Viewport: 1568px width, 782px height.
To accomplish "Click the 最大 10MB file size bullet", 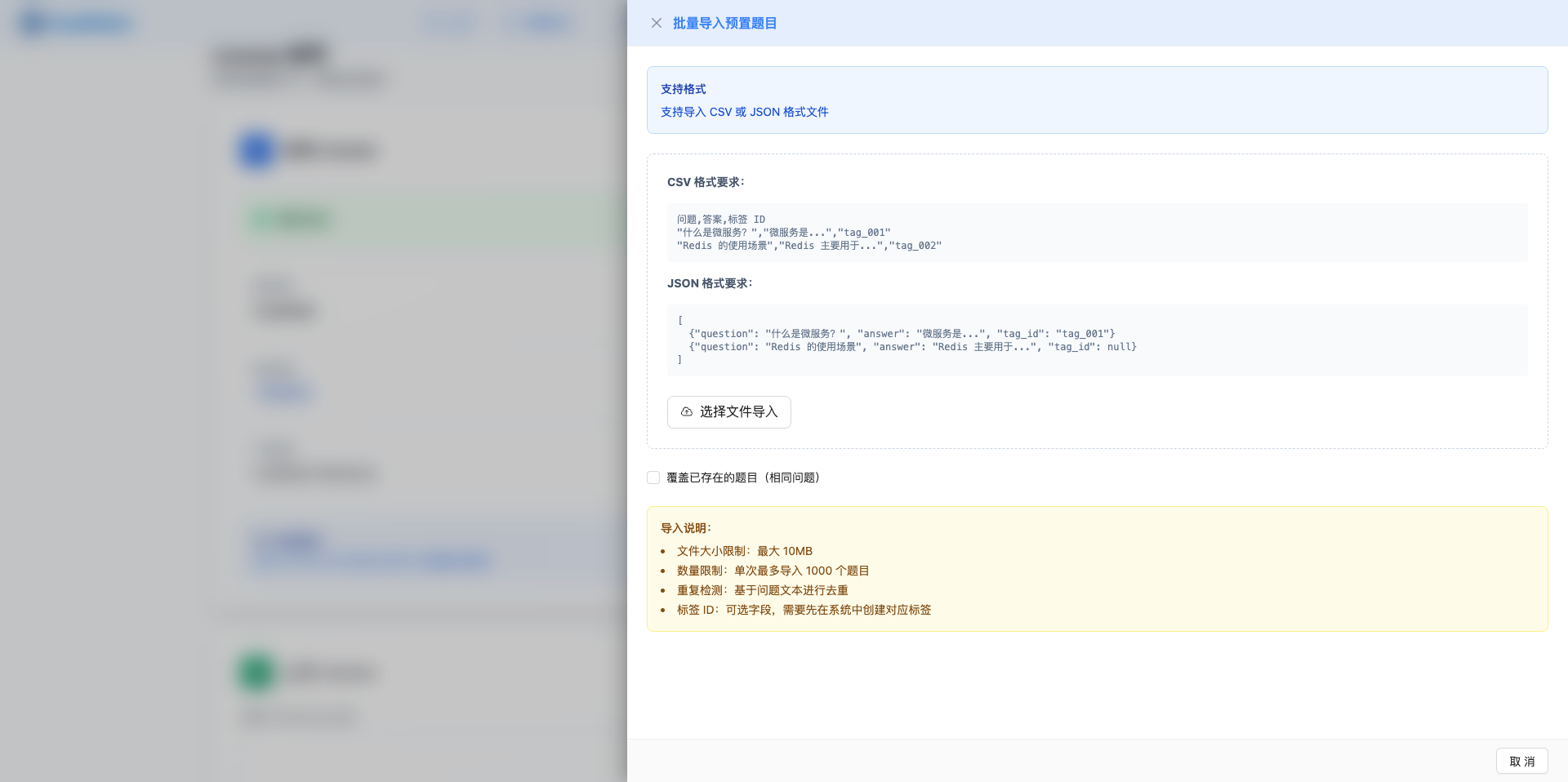I will point(743,551).
